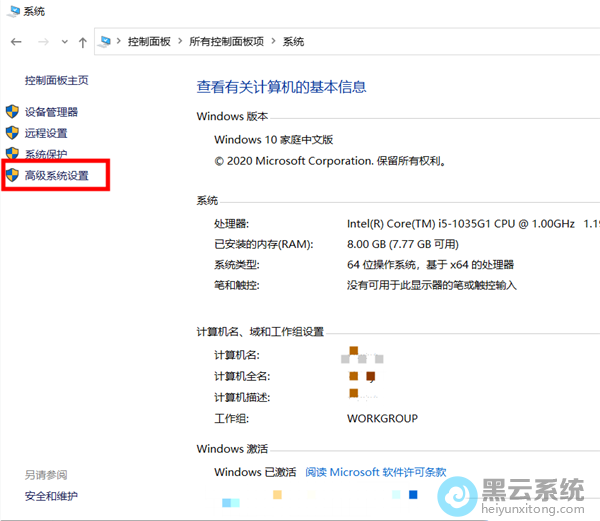This screenshot has height=521, width=600.
Task: Click the computer icon in address bar
Action: pyautogui.click(x=107, y=42)
